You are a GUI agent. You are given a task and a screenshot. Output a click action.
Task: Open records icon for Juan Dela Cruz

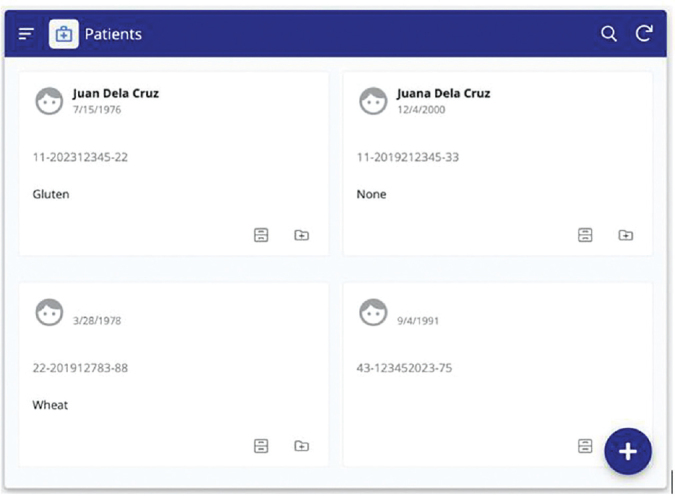[261, 235]
